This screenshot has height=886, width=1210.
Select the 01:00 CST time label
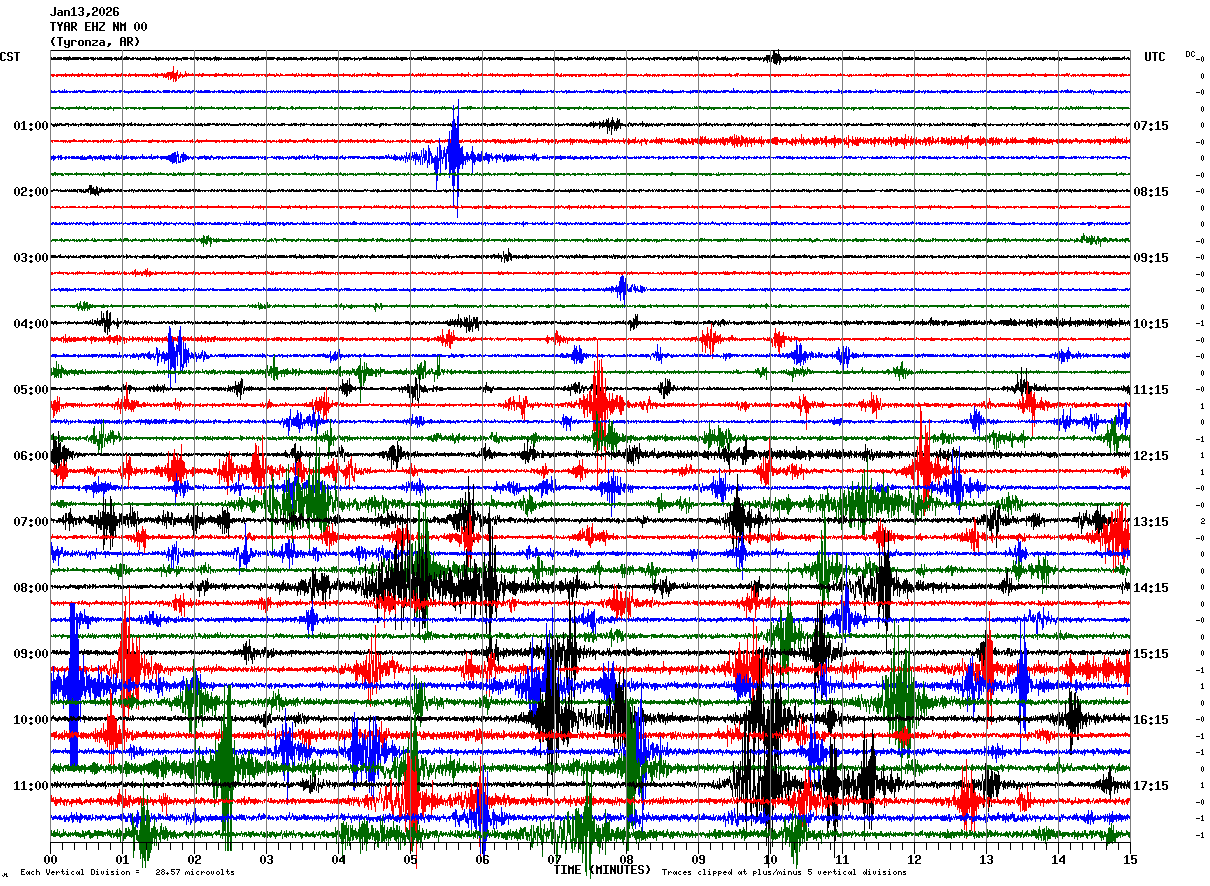(x=30, y=126)
